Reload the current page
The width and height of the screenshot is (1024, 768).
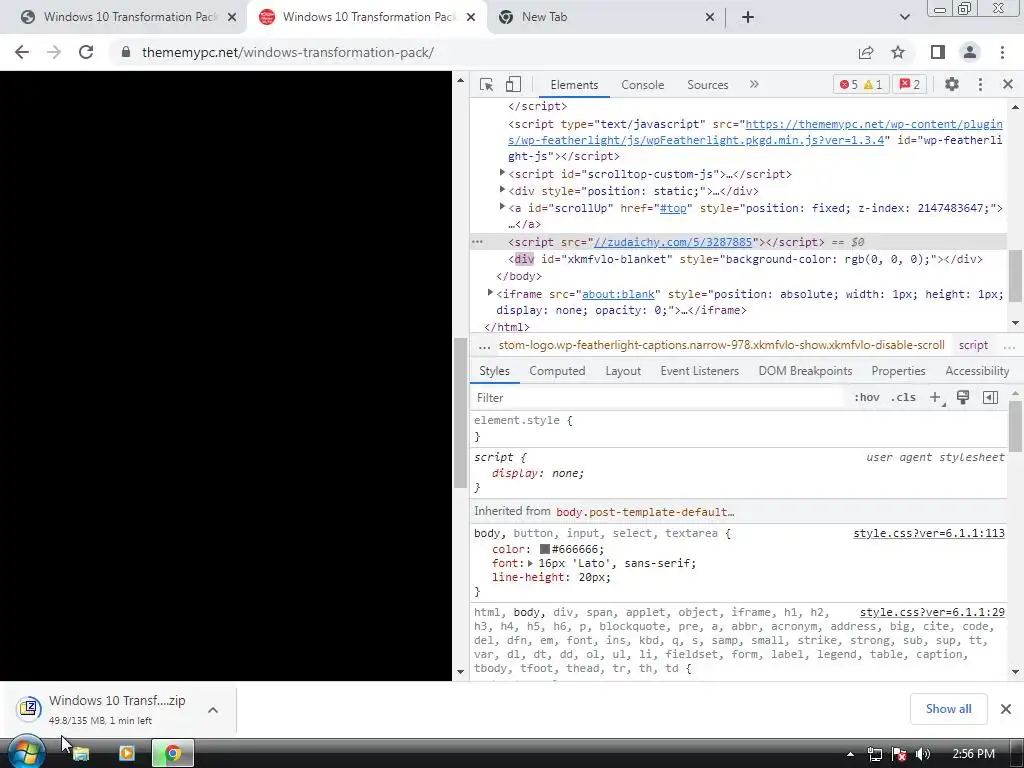click(86, 52)
